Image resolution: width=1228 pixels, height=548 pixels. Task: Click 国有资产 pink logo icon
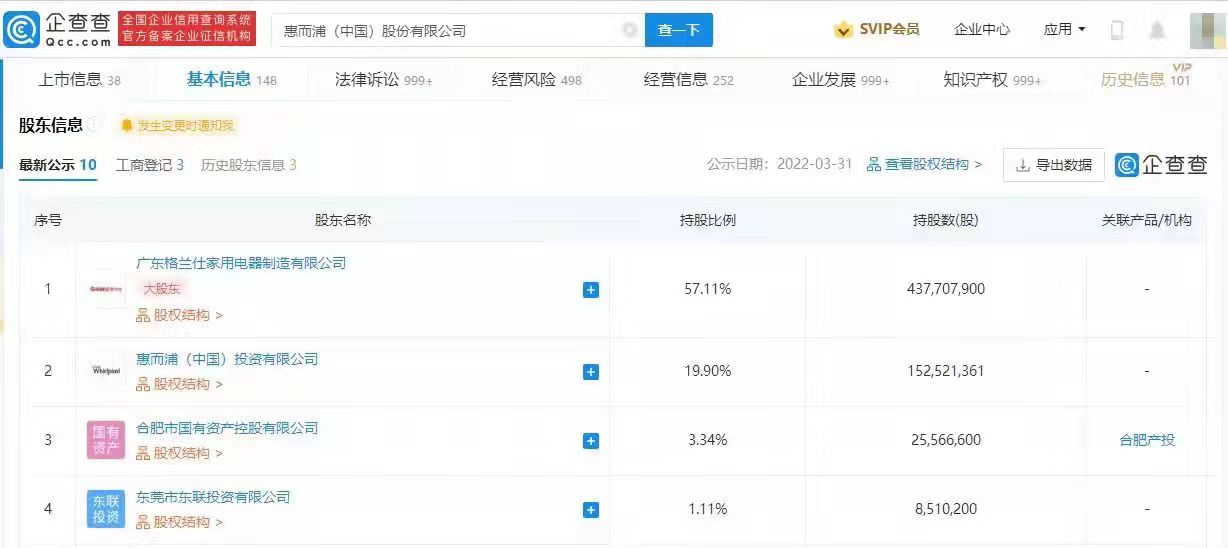106,440
